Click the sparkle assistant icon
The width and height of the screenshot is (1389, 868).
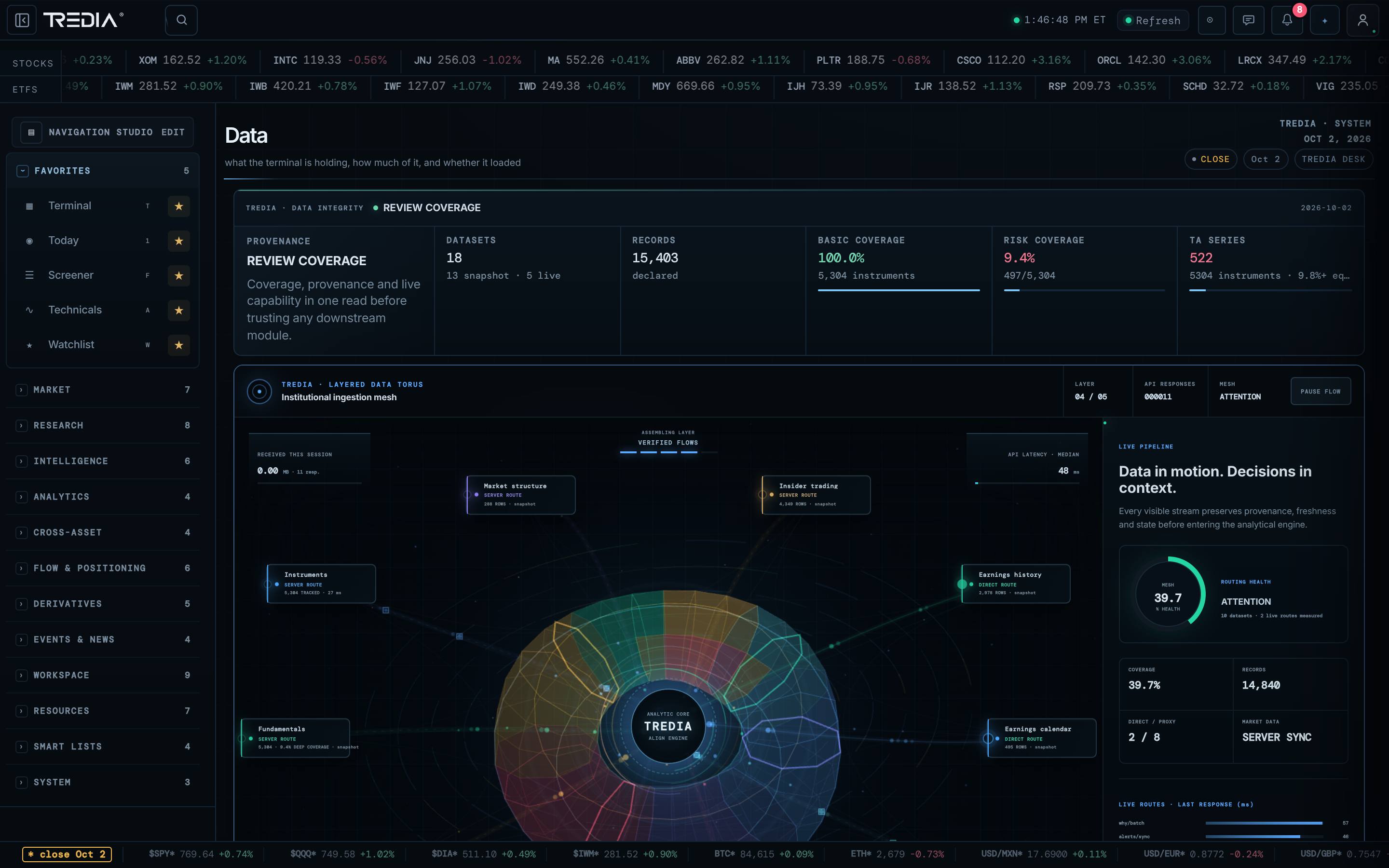click(1325, 20)
